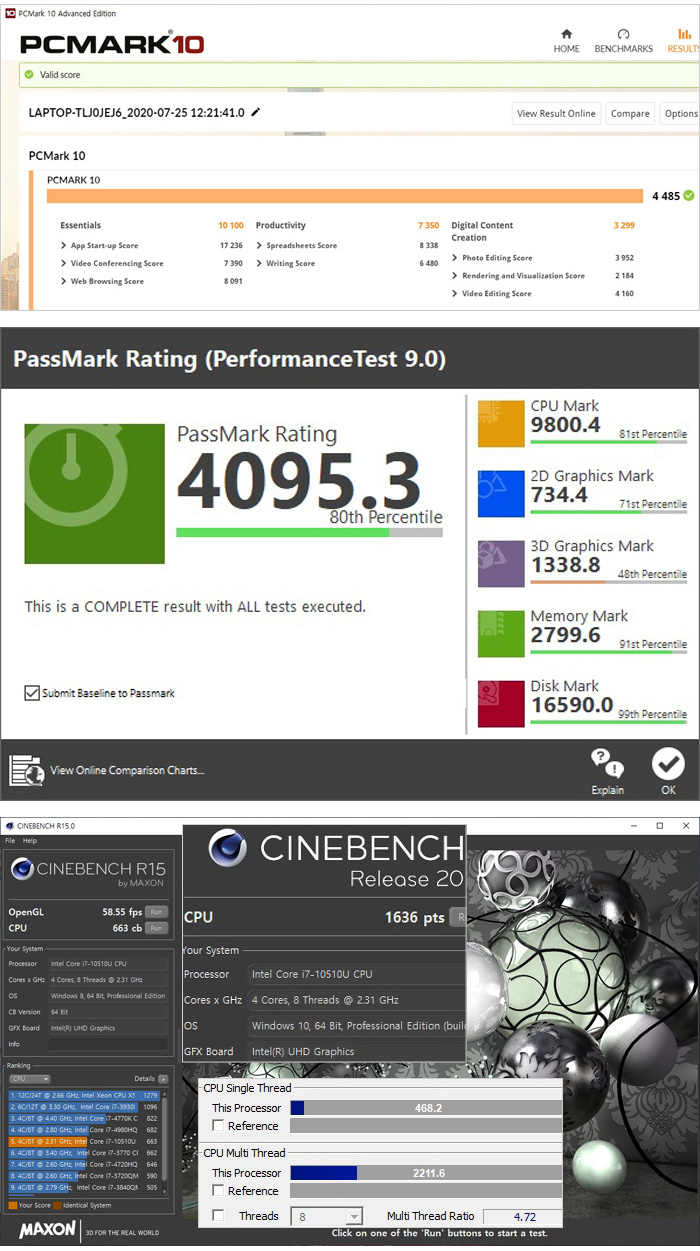Click the Options button in PCMark 10
This screenshot has height=1251, width=700.
point(680,113)
